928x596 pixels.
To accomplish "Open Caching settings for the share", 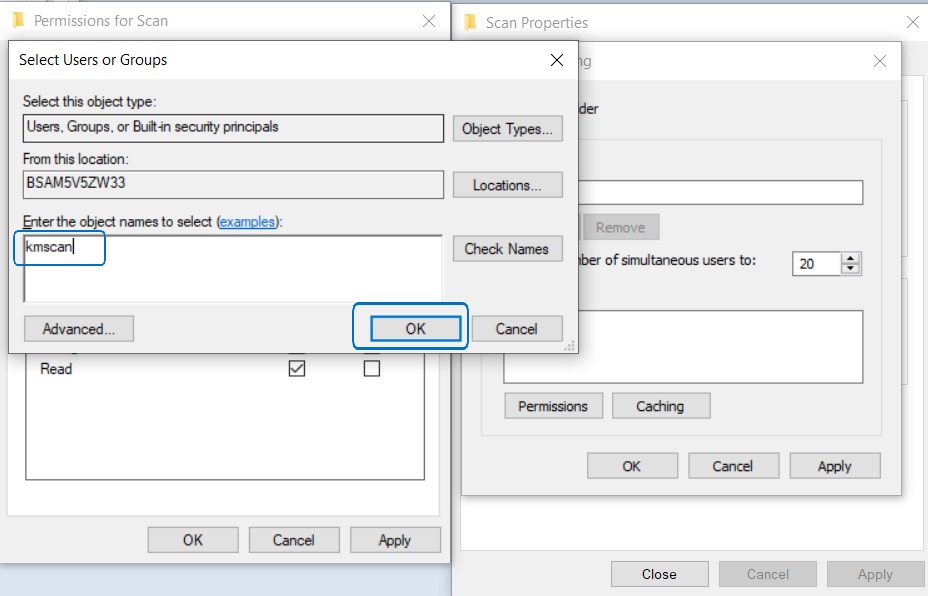I will pos(660,406).
